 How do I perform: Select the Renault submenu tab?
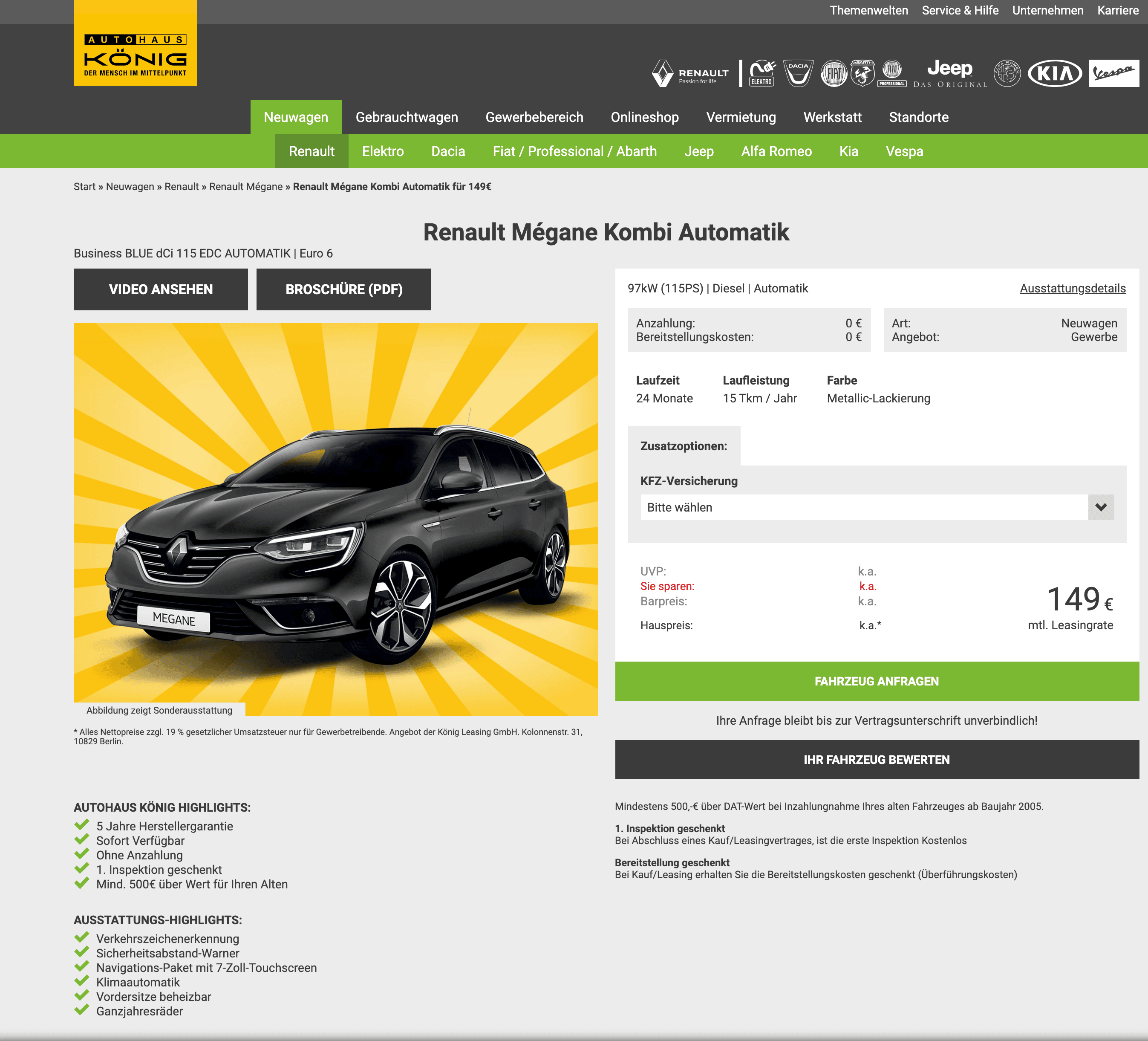tap(312, 151)
